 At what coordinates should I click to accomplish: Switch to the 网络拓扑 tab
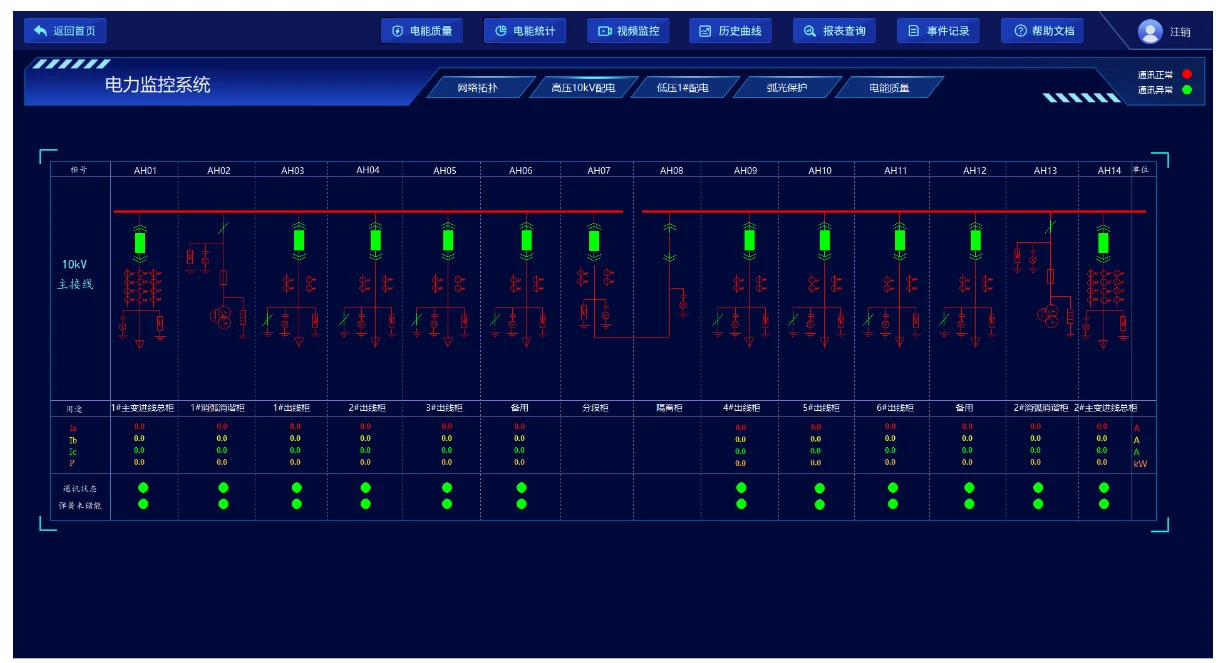coord(477,88)
